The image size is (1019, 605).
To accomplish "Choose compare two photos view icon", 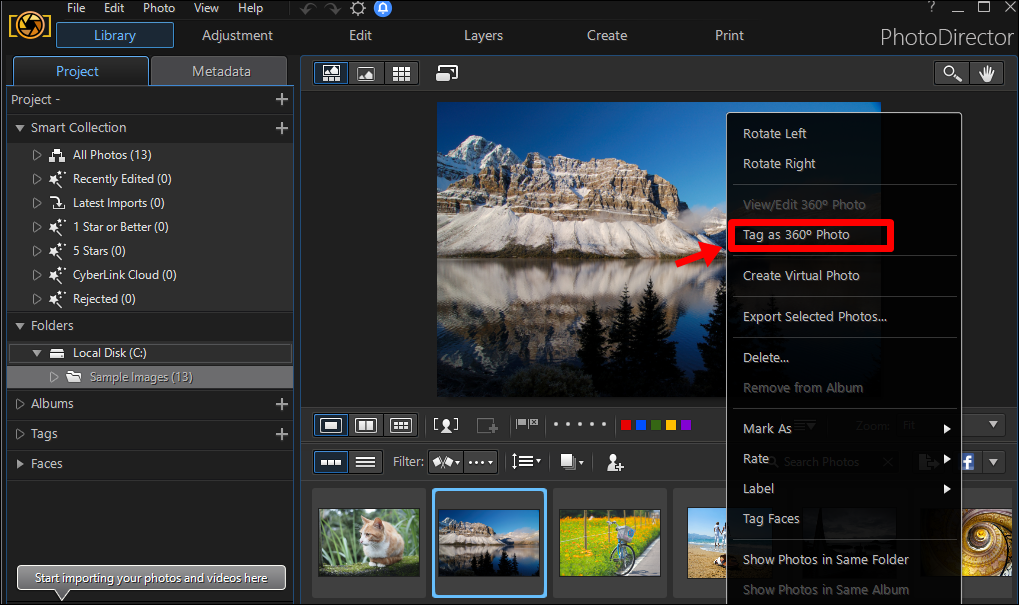I will click(x=366, y=426).
